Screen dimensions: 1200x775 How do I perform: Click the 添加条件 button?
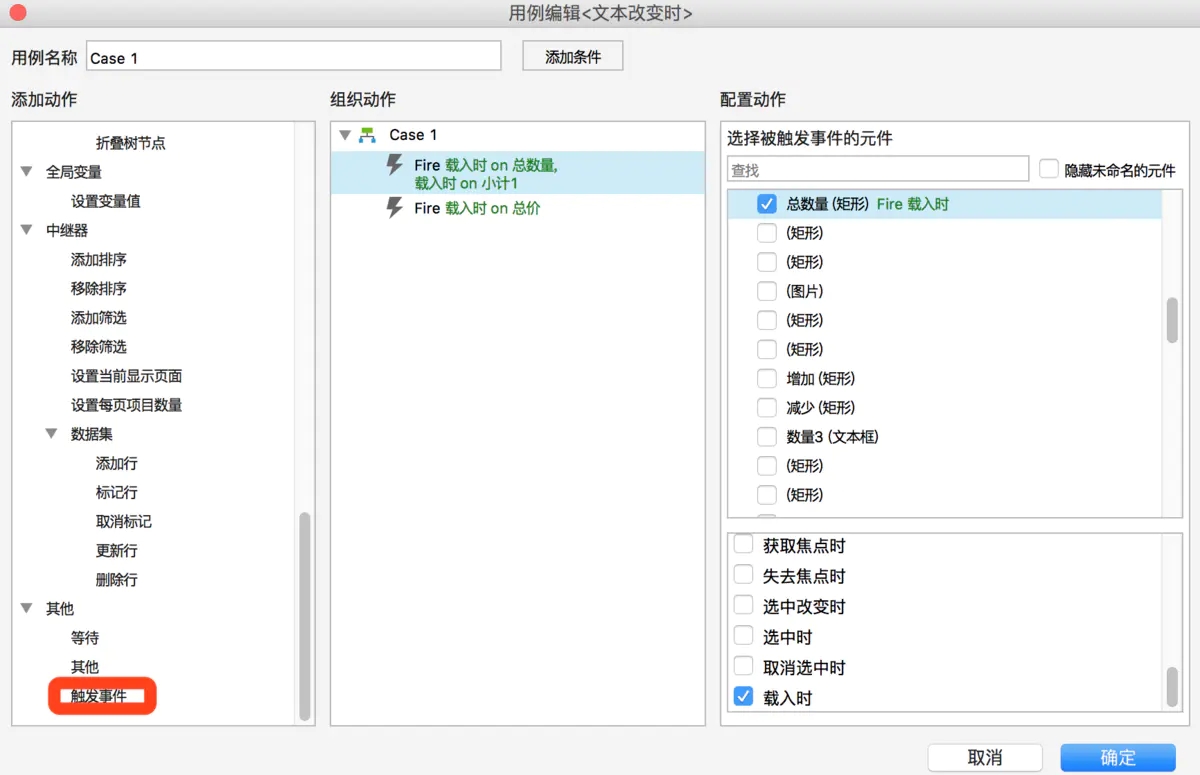coord(572,55)
